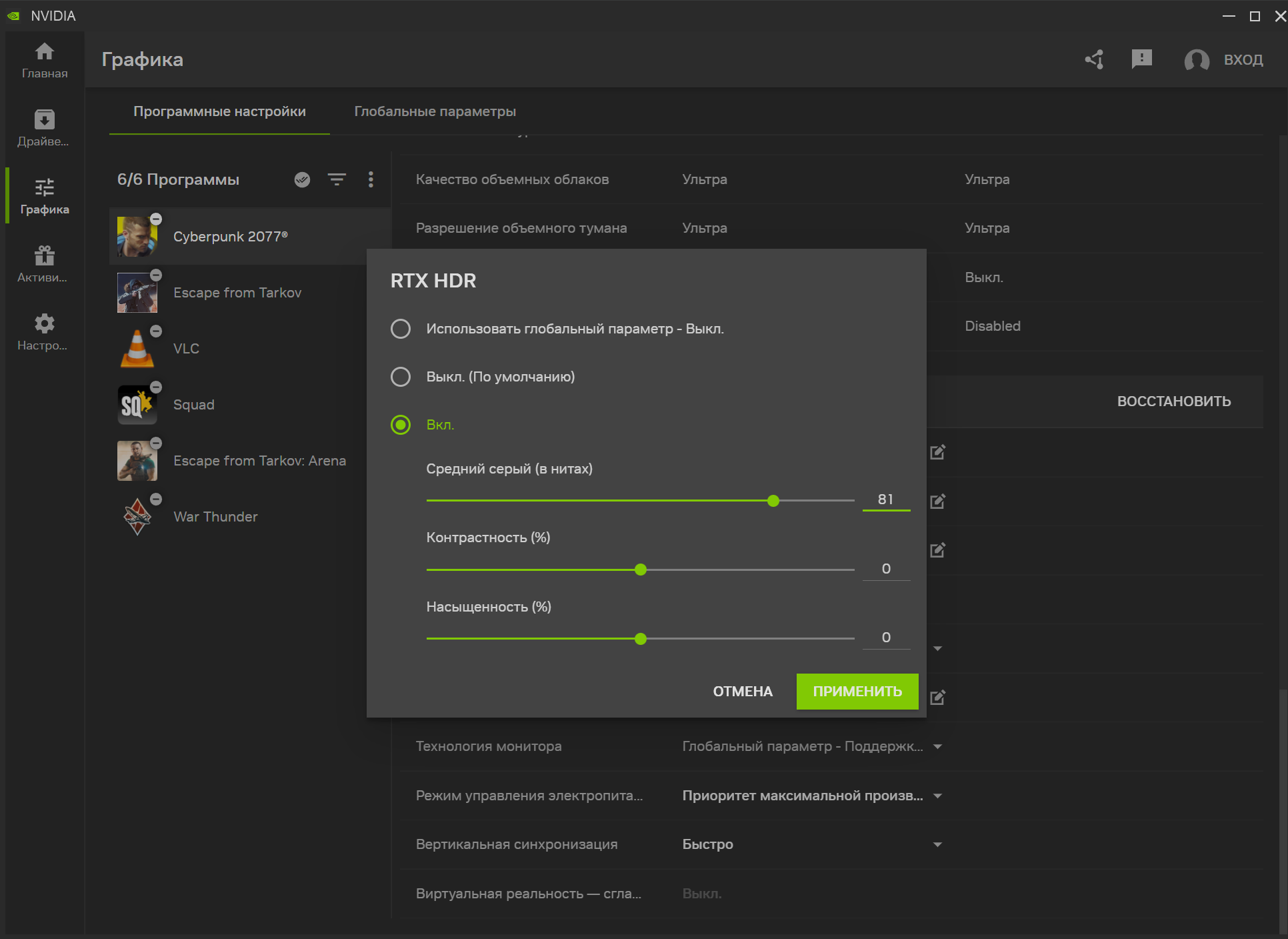Click the share icon in header
The height and width of the screenshot is (939, 1288).
1094,59
